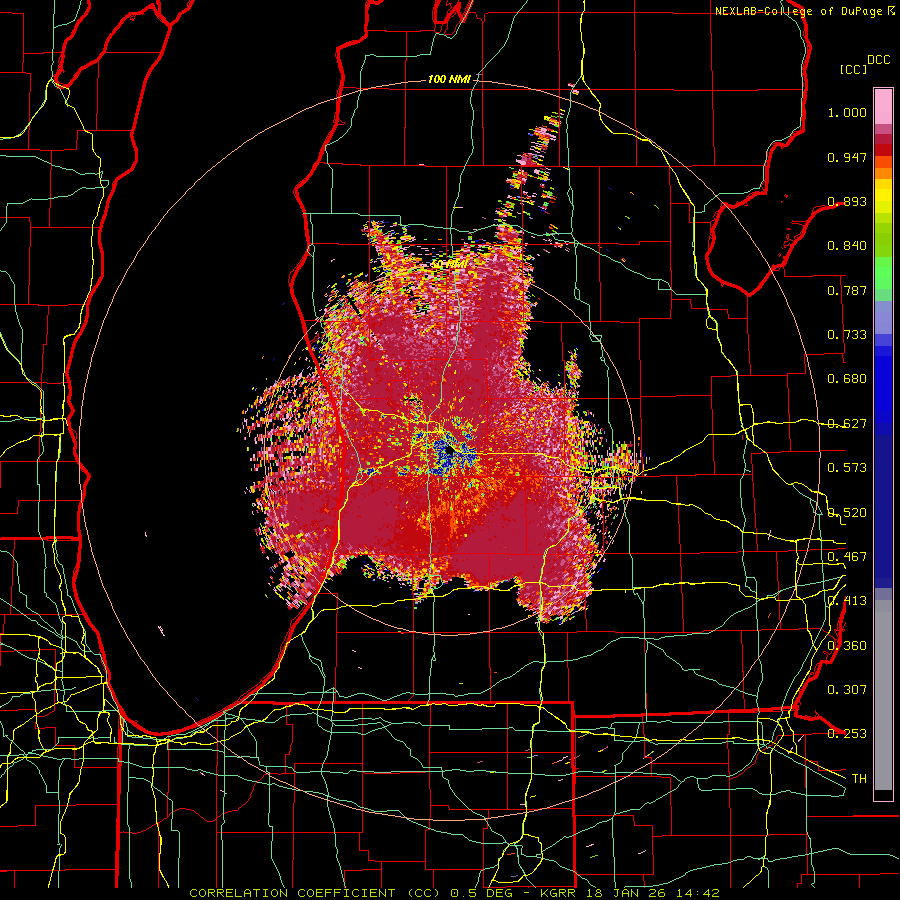Click the 0.947 legend value
This screenshot has width=900, height=900.
click(847, 157)
